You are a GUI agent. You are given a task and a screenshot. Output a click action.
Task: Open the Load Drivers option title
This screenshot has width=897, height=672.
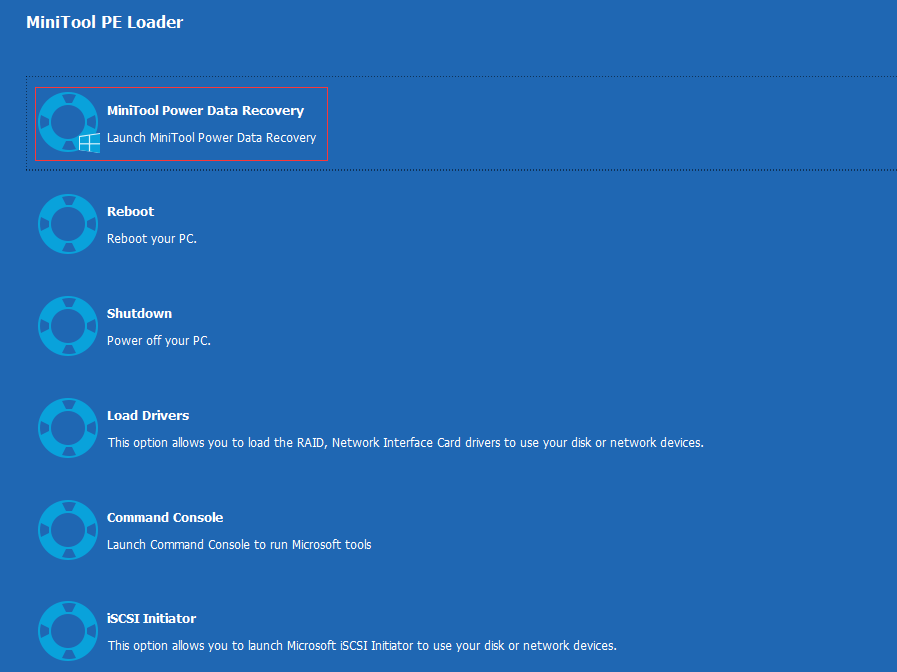pos(148,415)
